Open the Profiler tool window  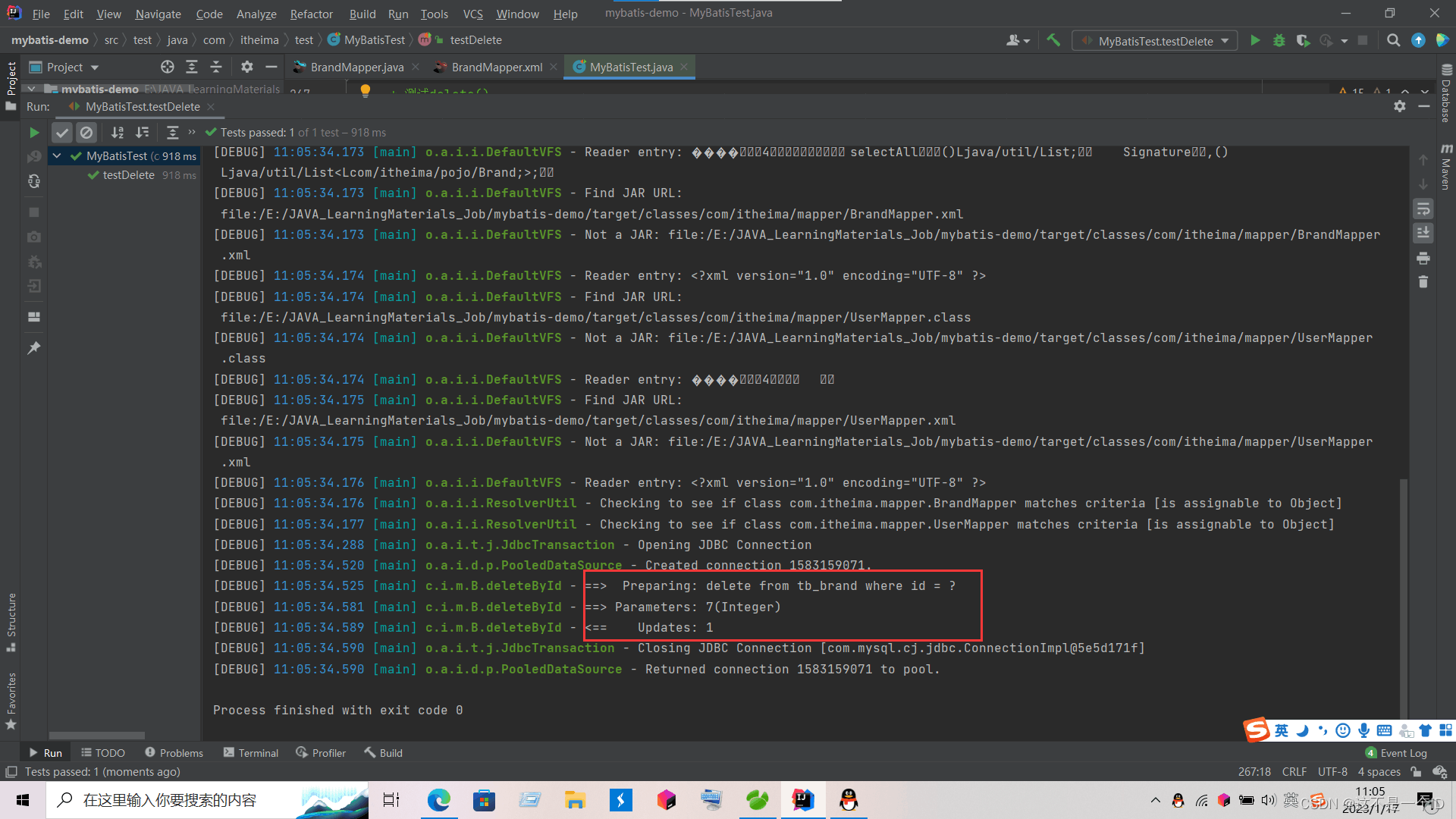pyautogui.click(x=321, y=752)
